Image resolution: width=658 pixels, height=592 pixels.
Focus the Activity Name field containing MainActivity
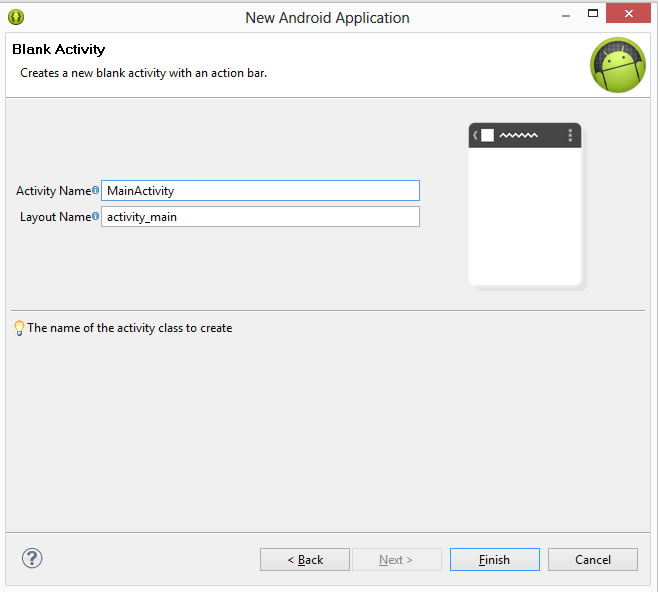pyautogui.click(x=260, y=190)
